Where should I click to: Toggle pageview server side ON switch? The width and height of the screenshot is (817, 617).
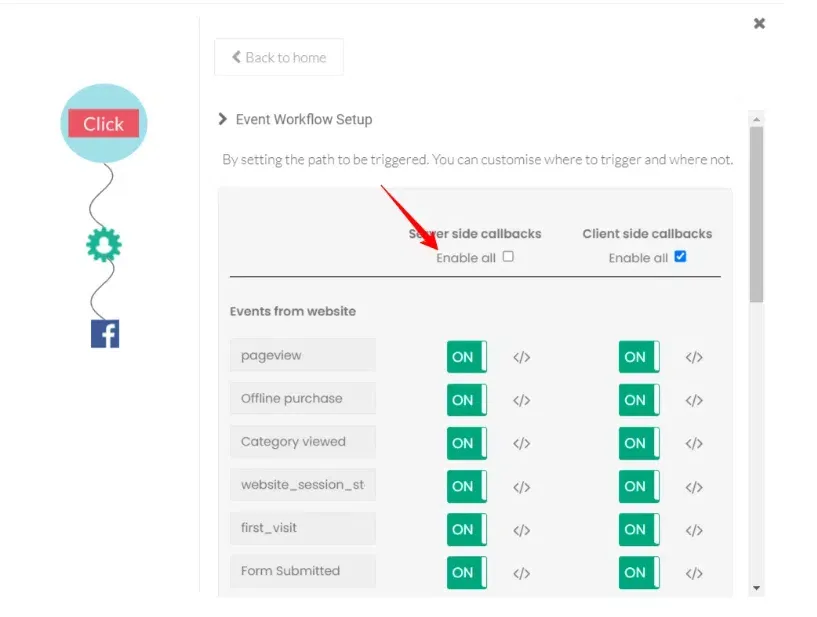tap(466, 357)
